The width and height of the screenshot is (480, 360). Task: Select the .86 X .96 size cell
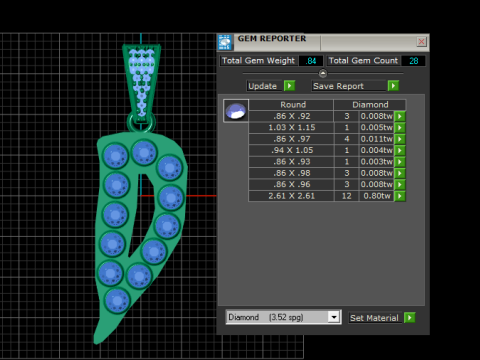tap(291, 184)
